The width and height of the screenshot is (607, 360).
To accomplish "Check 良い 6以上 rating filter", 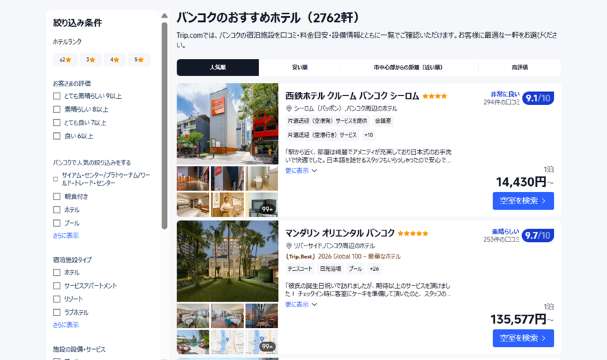I will (57, 136).
